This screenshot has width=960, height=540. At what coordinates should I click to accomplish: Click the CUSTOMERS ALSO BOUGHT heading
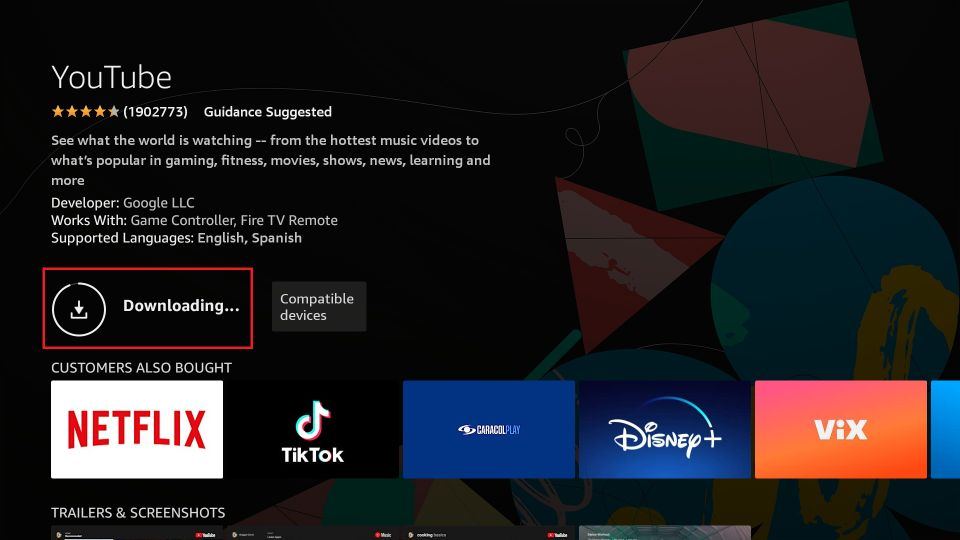(141, 368)
